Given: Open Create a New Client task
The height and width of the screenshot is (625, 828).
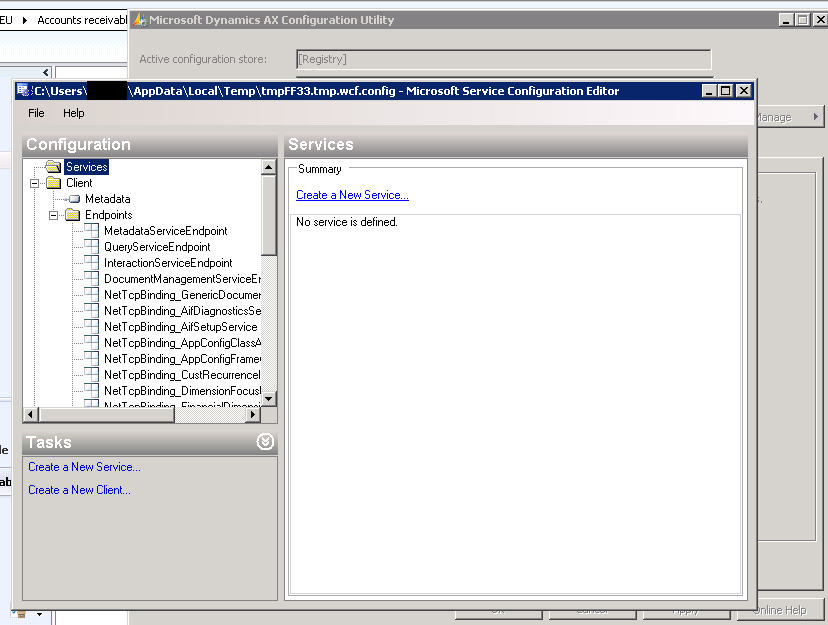Looking at the screenshot, I should click(78, 490).
